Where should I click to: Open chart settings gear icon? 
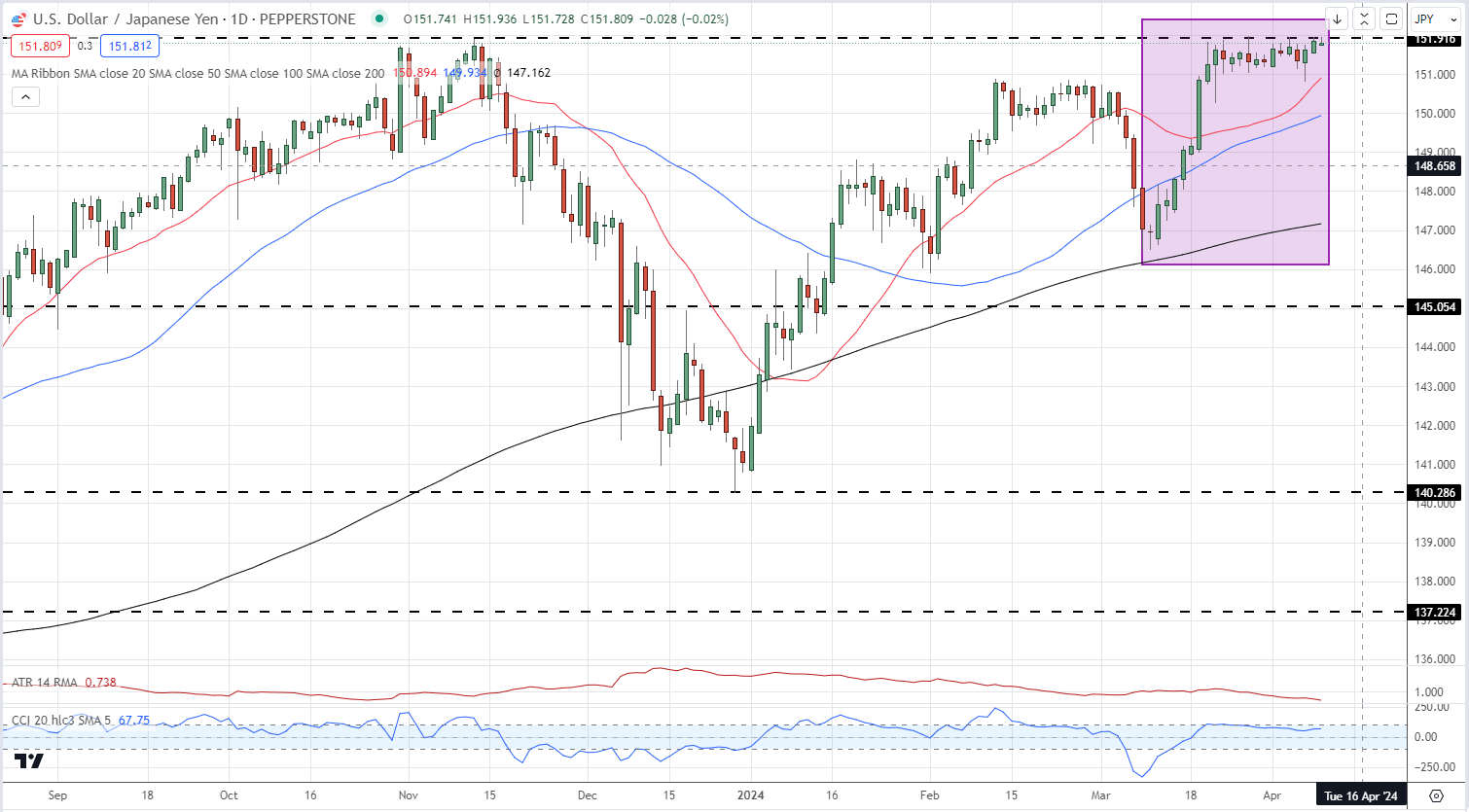pos(1436,795)
